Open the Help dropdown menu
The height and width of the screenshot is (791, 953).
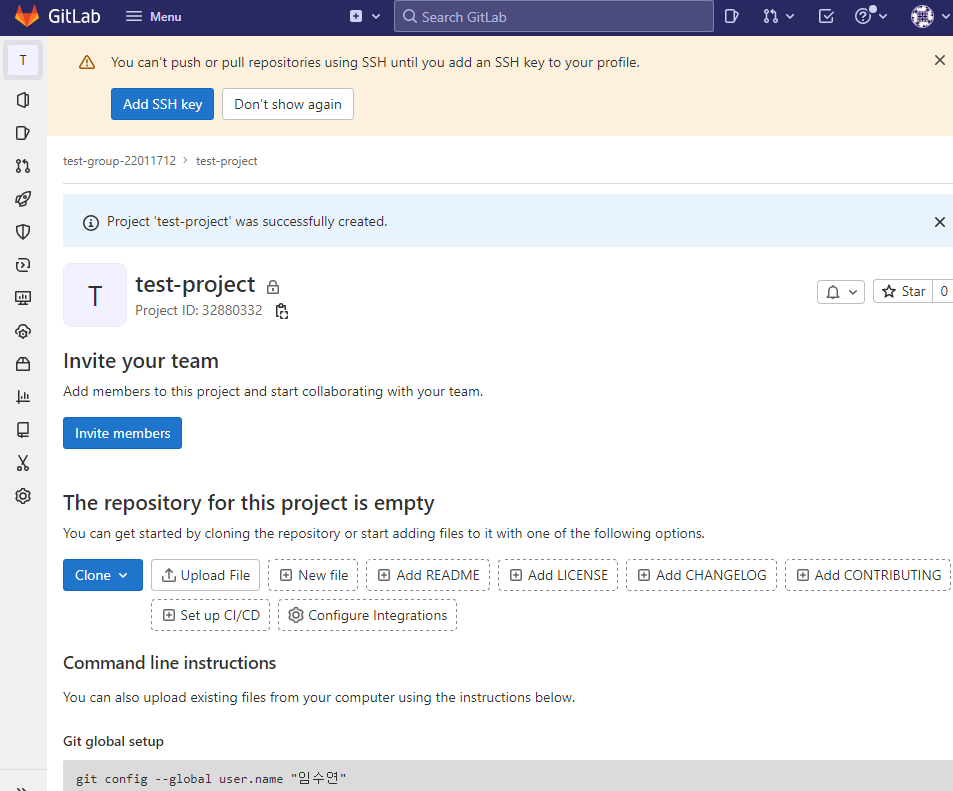[x=870, y=16]
